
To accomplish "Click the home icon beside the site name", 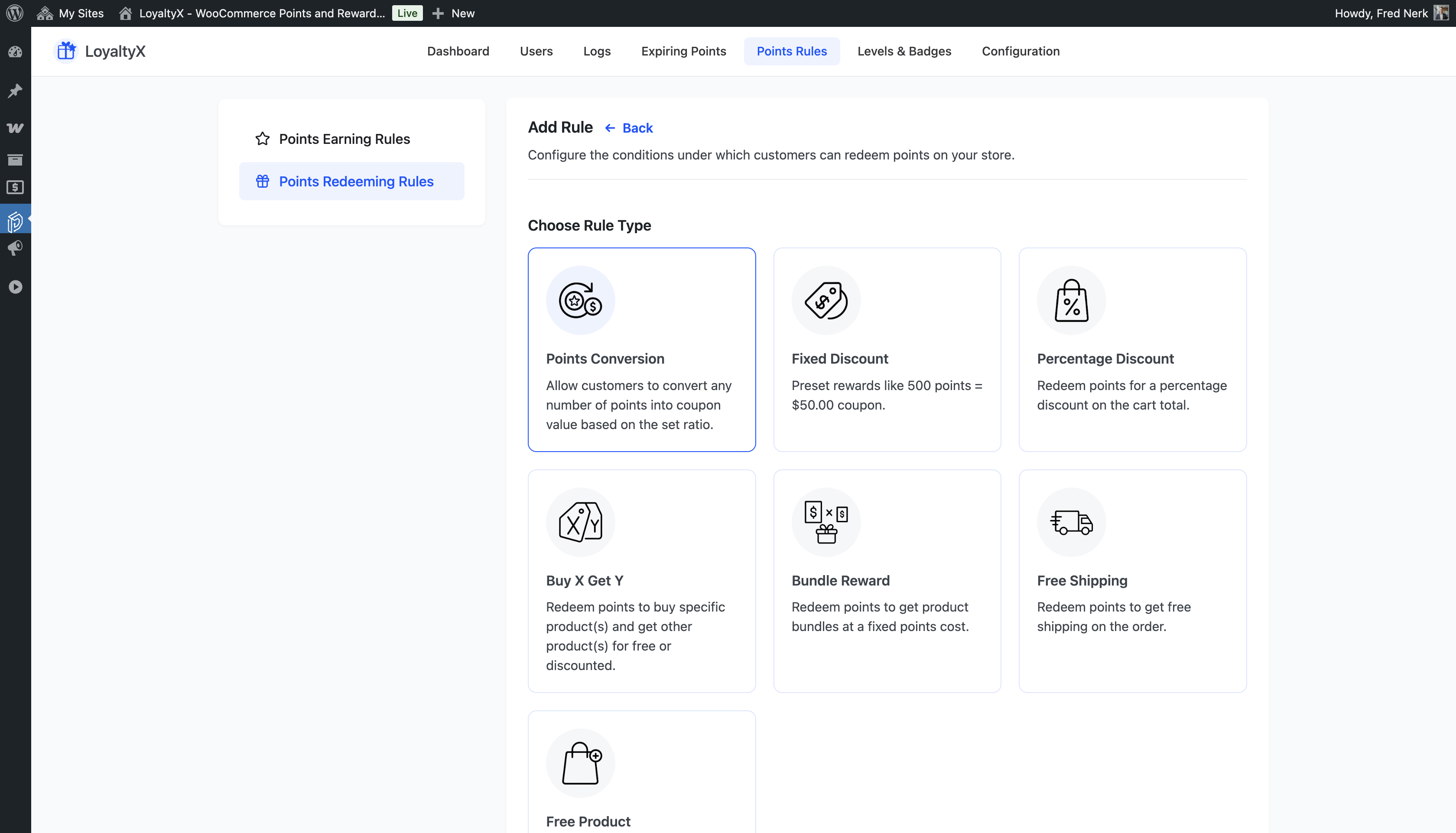I will click(126, 13).
